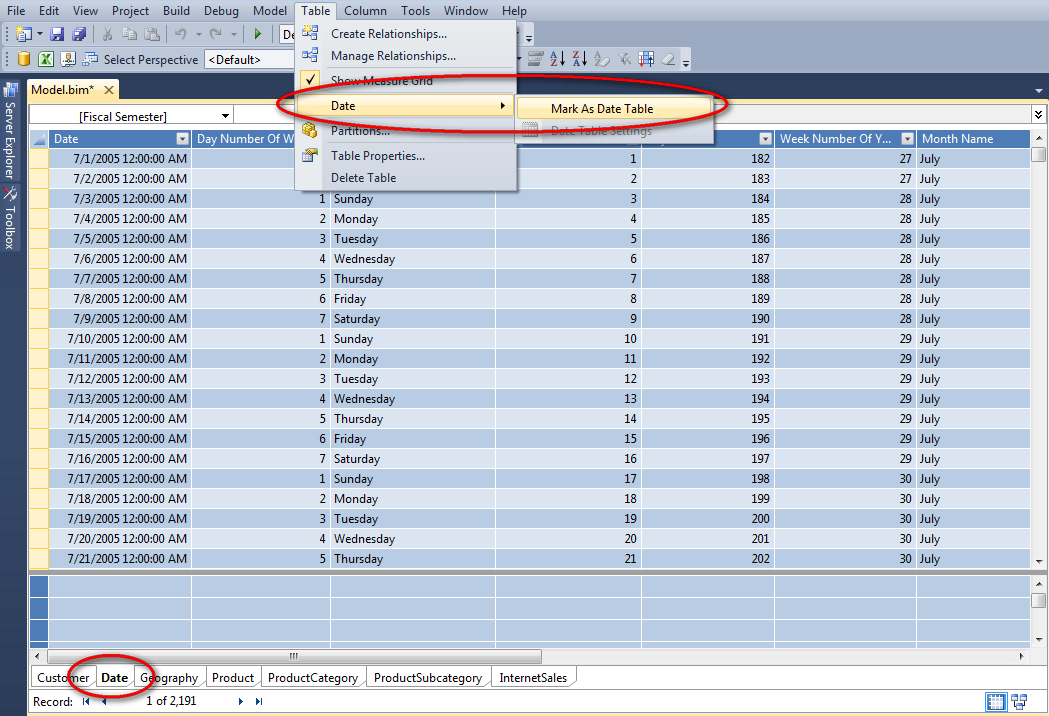Switch to the ProductCategory table tab
The width and height of the screenshot is (1049, 716).
click(x=313, y=678)
